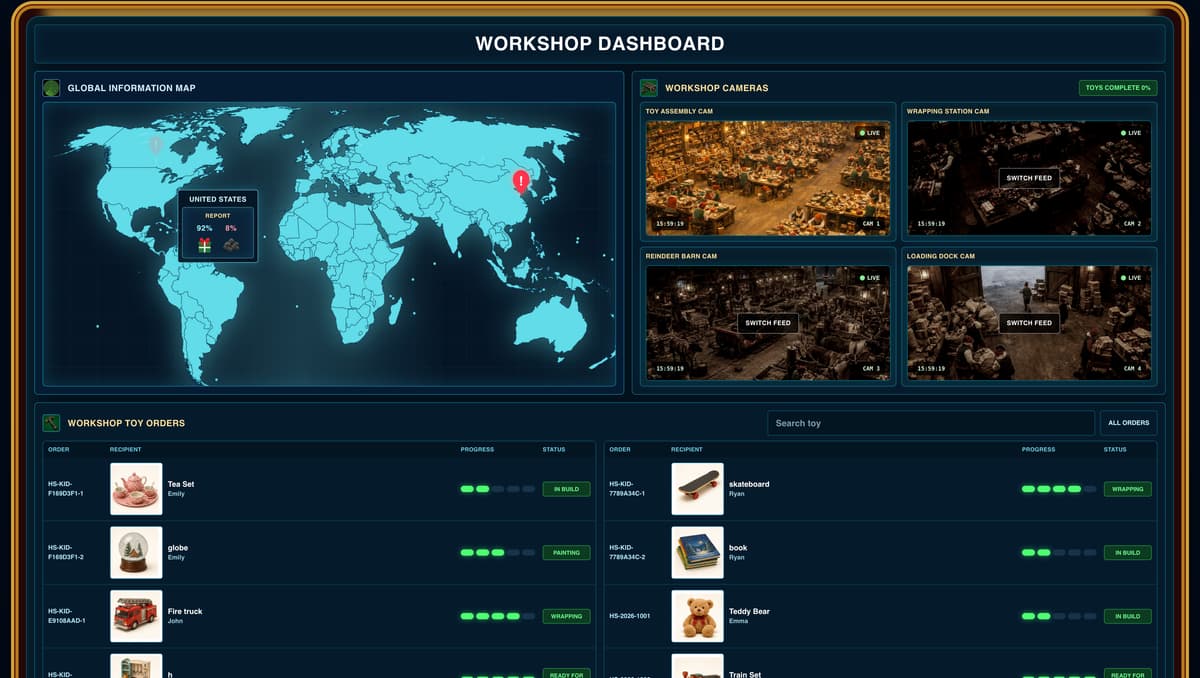The image size is (1200, 678).
Task: Select order ID HS-KID-F169D3F1-1
Action: click(x=66, y=489)
